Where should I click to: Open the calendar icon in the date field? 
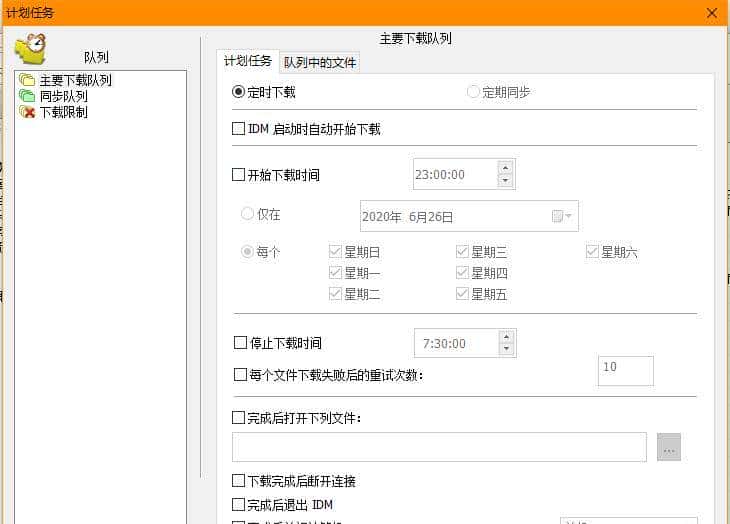click(561, 216)
